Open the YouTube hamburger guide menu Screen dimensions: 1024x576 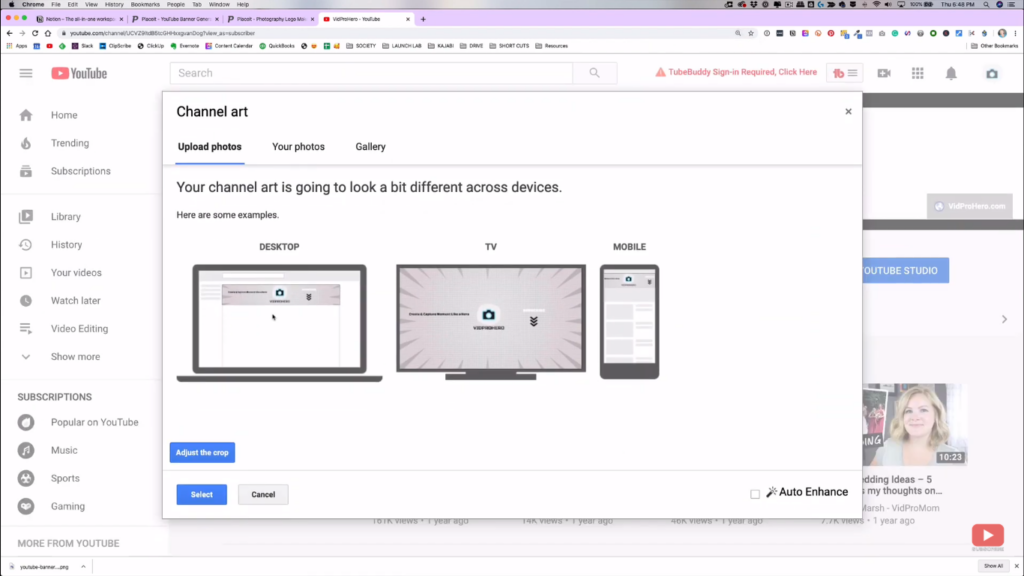coord(25,73)
